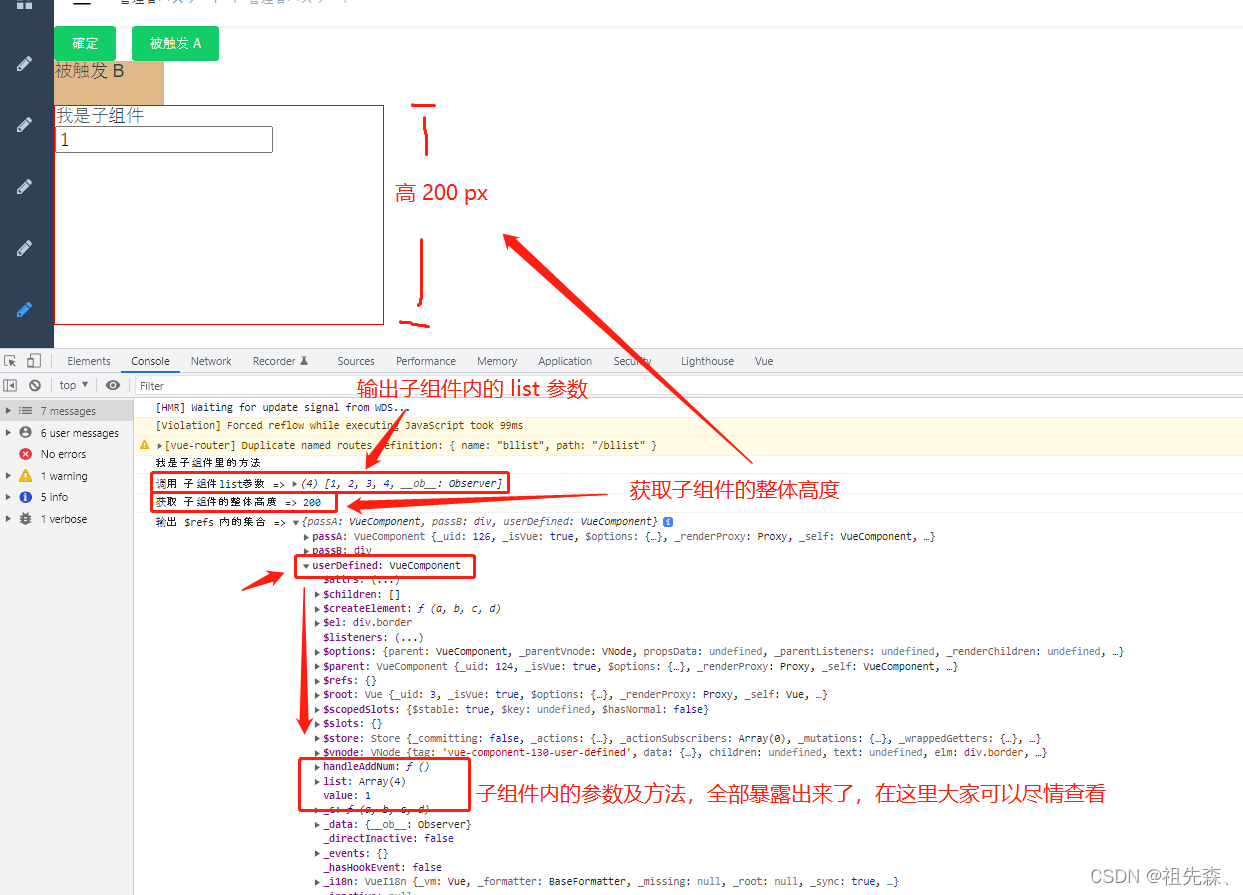Viewport: 1243px width, 895px height.
Task: Switch to the Sources tab
Action: tap(356, 361)
